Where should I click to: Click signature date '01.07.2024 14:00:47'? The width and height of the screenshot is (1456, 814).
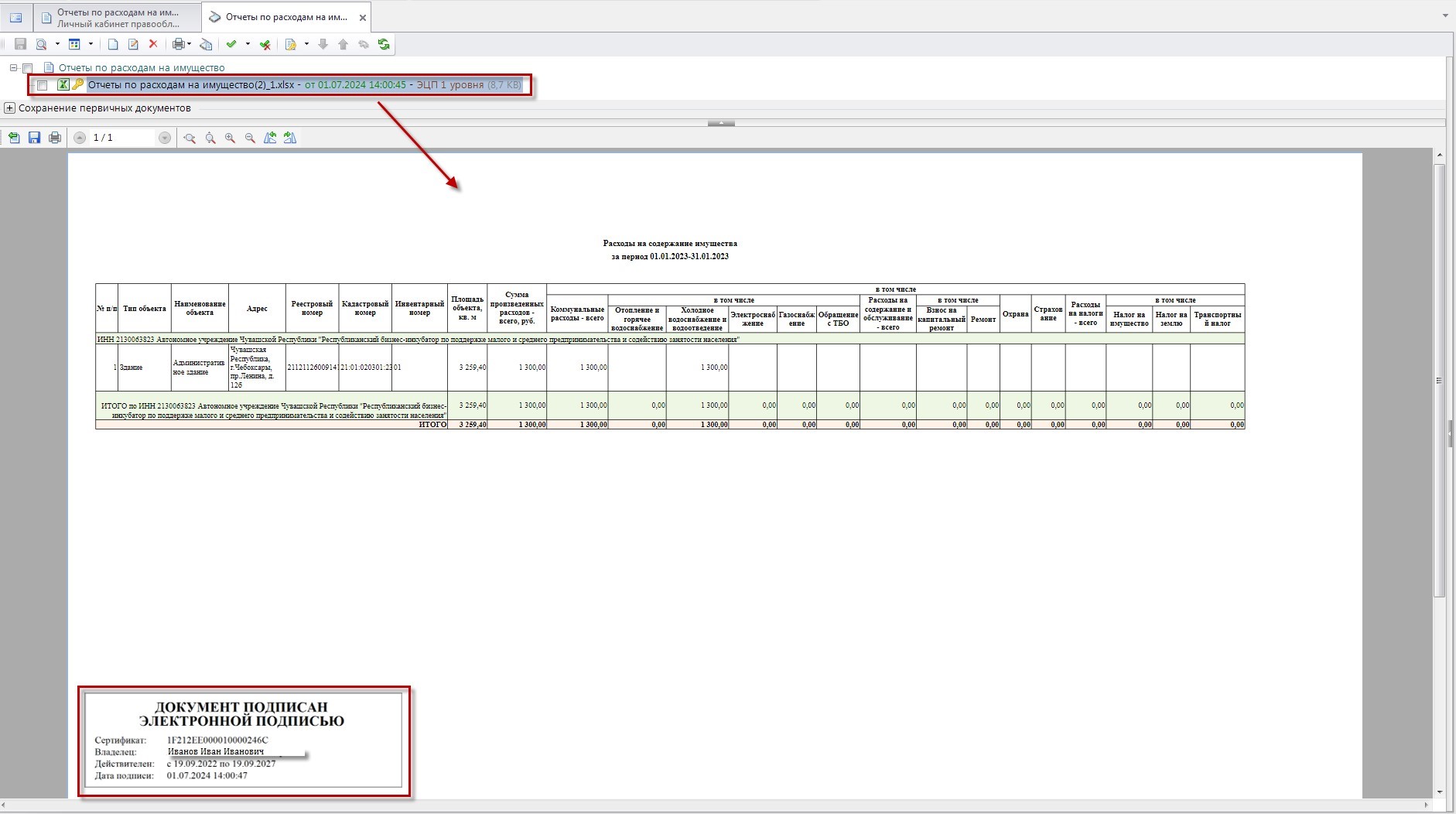coord(207,775)
